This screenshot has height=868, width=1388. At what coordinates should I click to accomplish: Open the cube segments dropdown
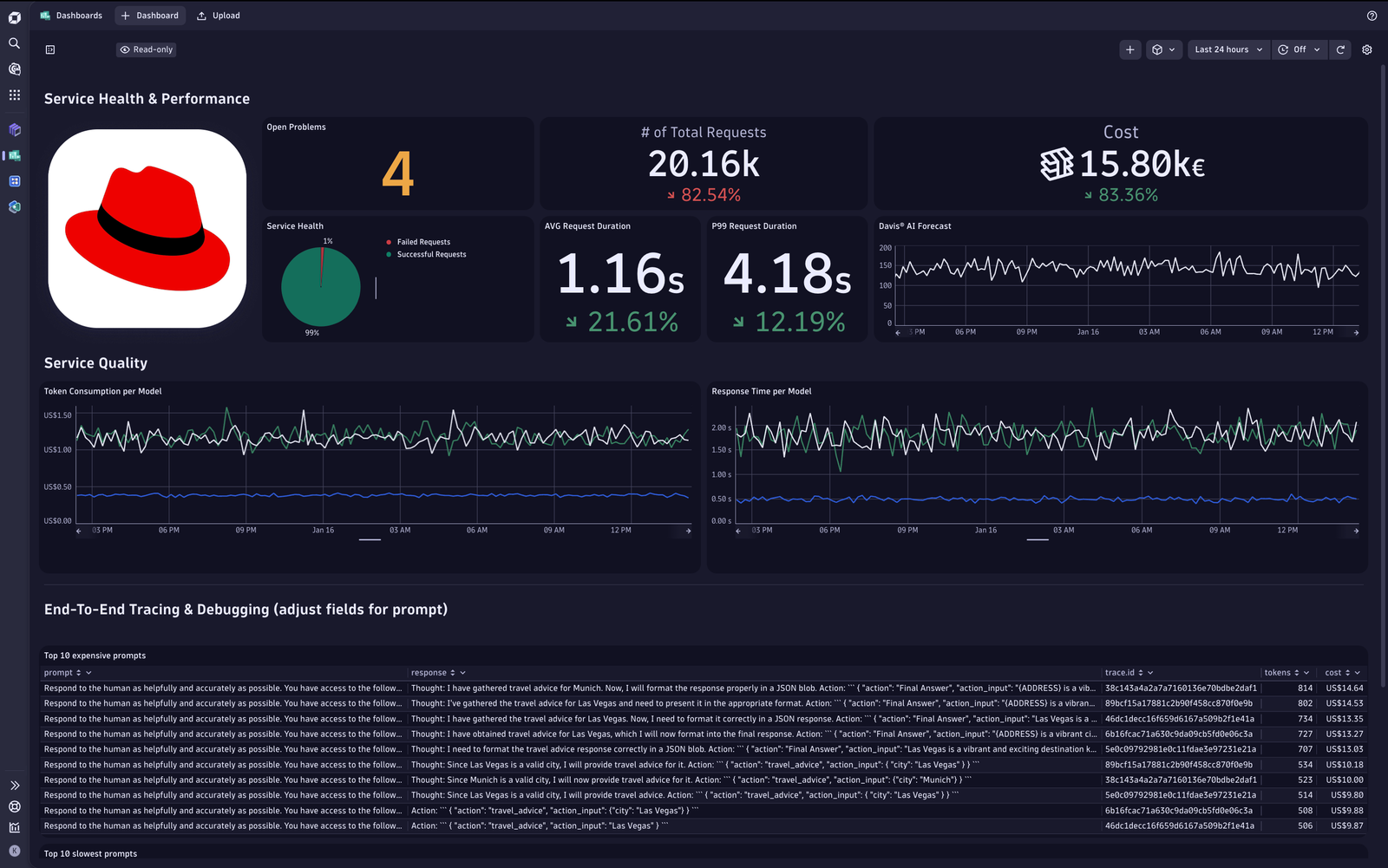(1163, 49)
